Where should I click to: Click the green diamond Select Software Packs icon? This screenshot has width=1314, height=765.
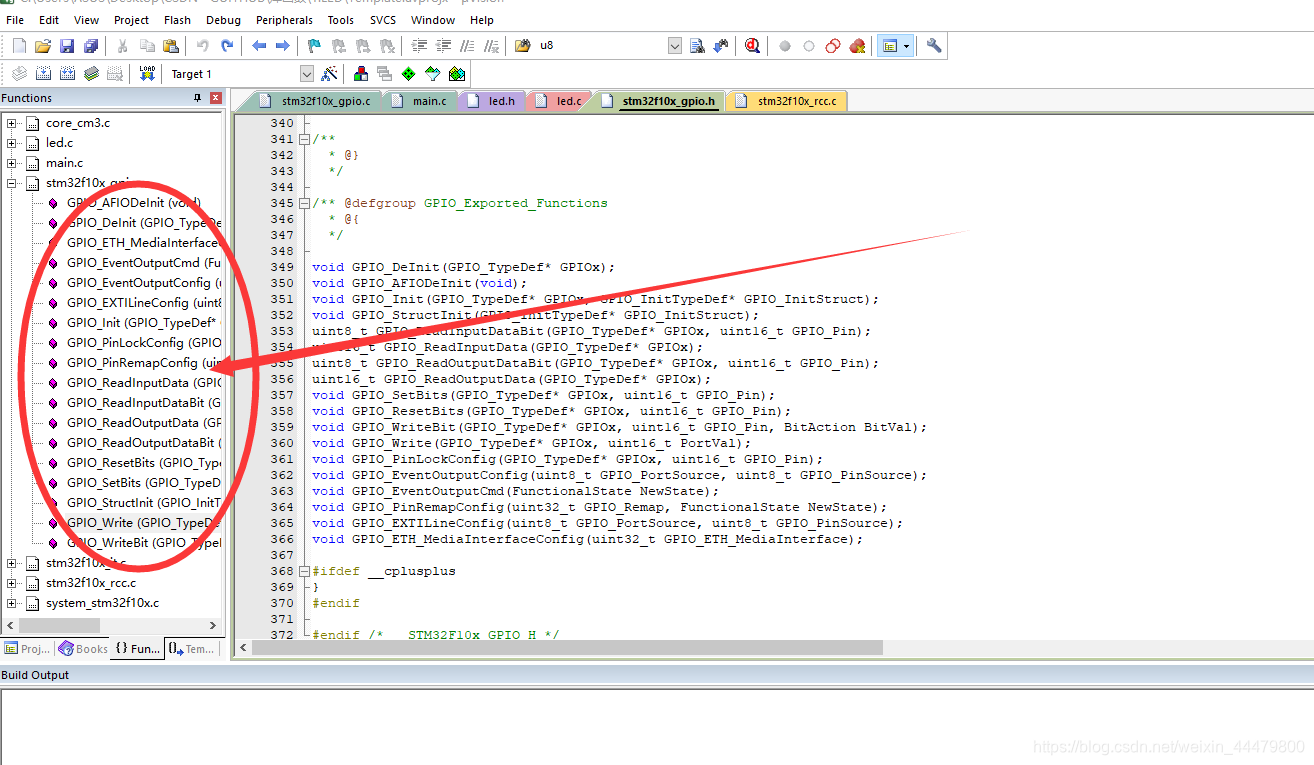click(409, 74)
